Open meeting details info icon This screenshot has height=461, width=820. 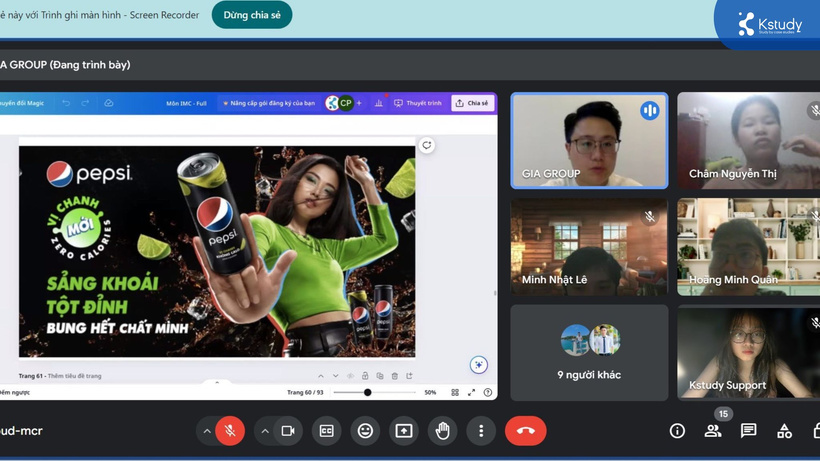[x=677, y=431]
